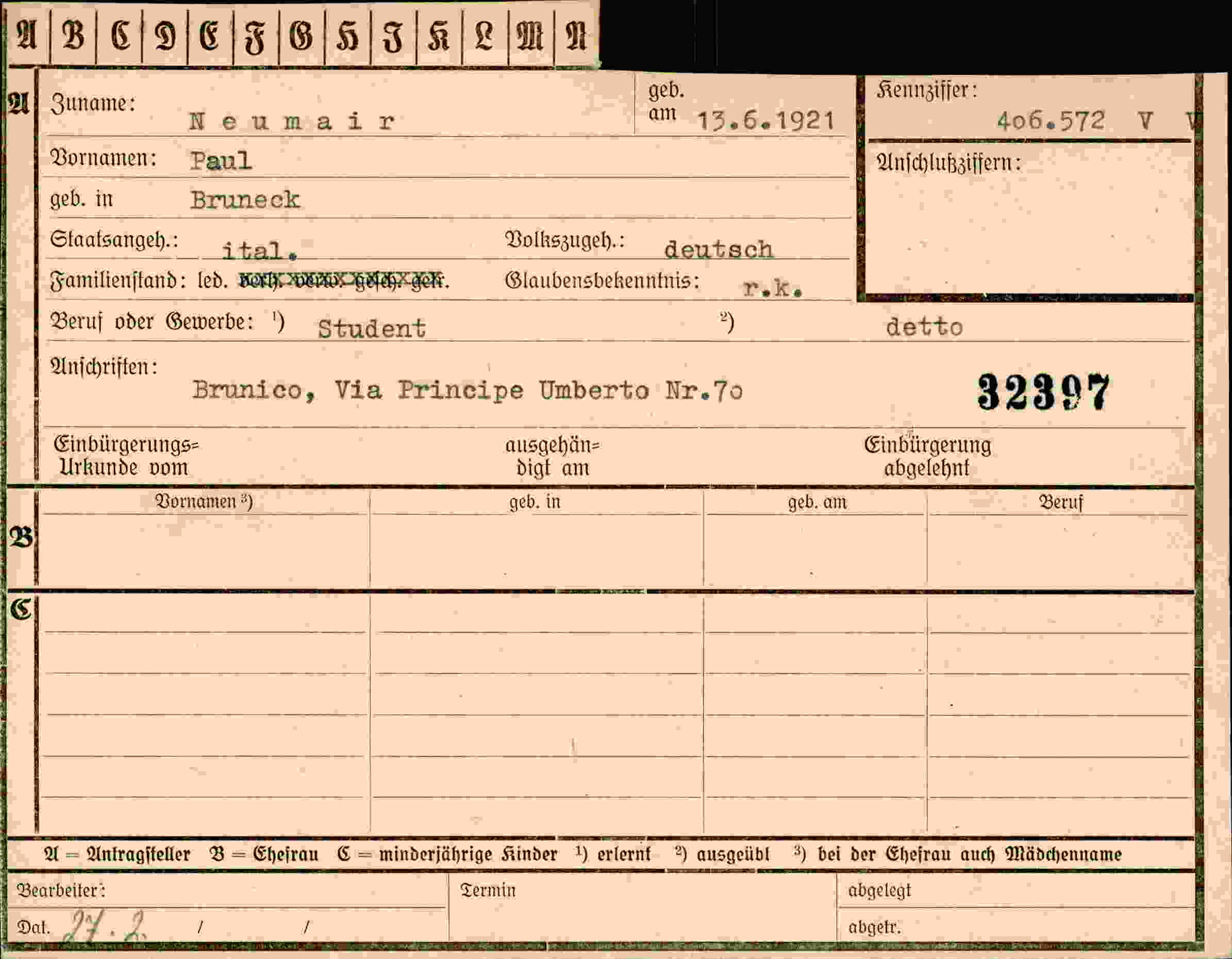Click the 'Einbürgerungs-Urkunde vom' label
This screenshot has height=959, width=1232.
pyautogui.click(x=126, y=456)
